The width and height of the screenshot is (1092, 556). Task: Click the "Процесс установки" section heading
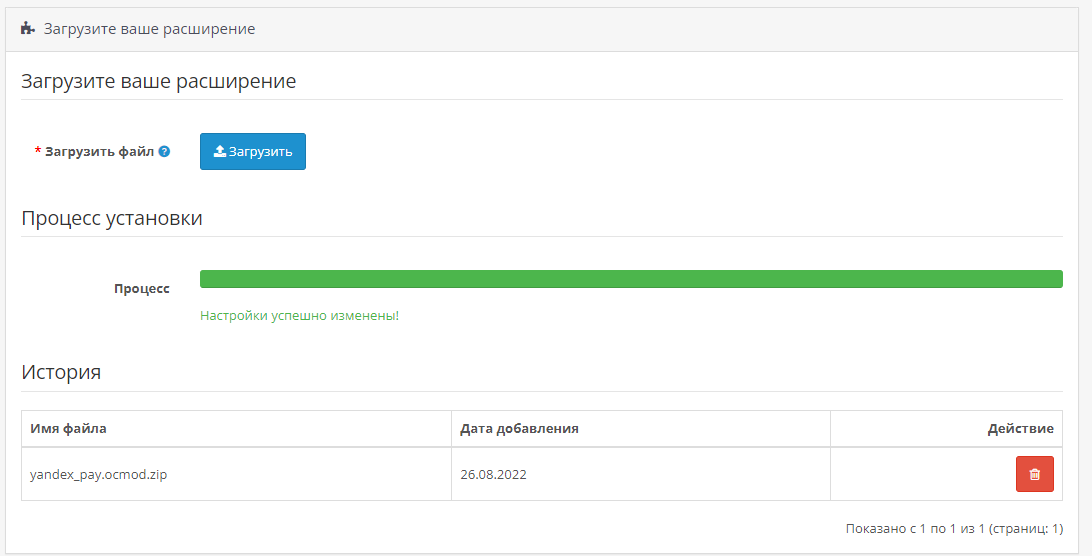click(112, 218)
